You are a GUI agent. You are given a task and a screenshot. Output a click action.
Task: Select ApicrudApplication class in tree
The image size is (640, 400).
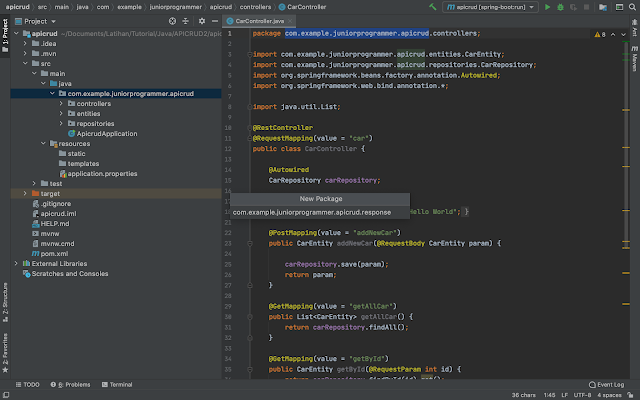click(102, 133)
